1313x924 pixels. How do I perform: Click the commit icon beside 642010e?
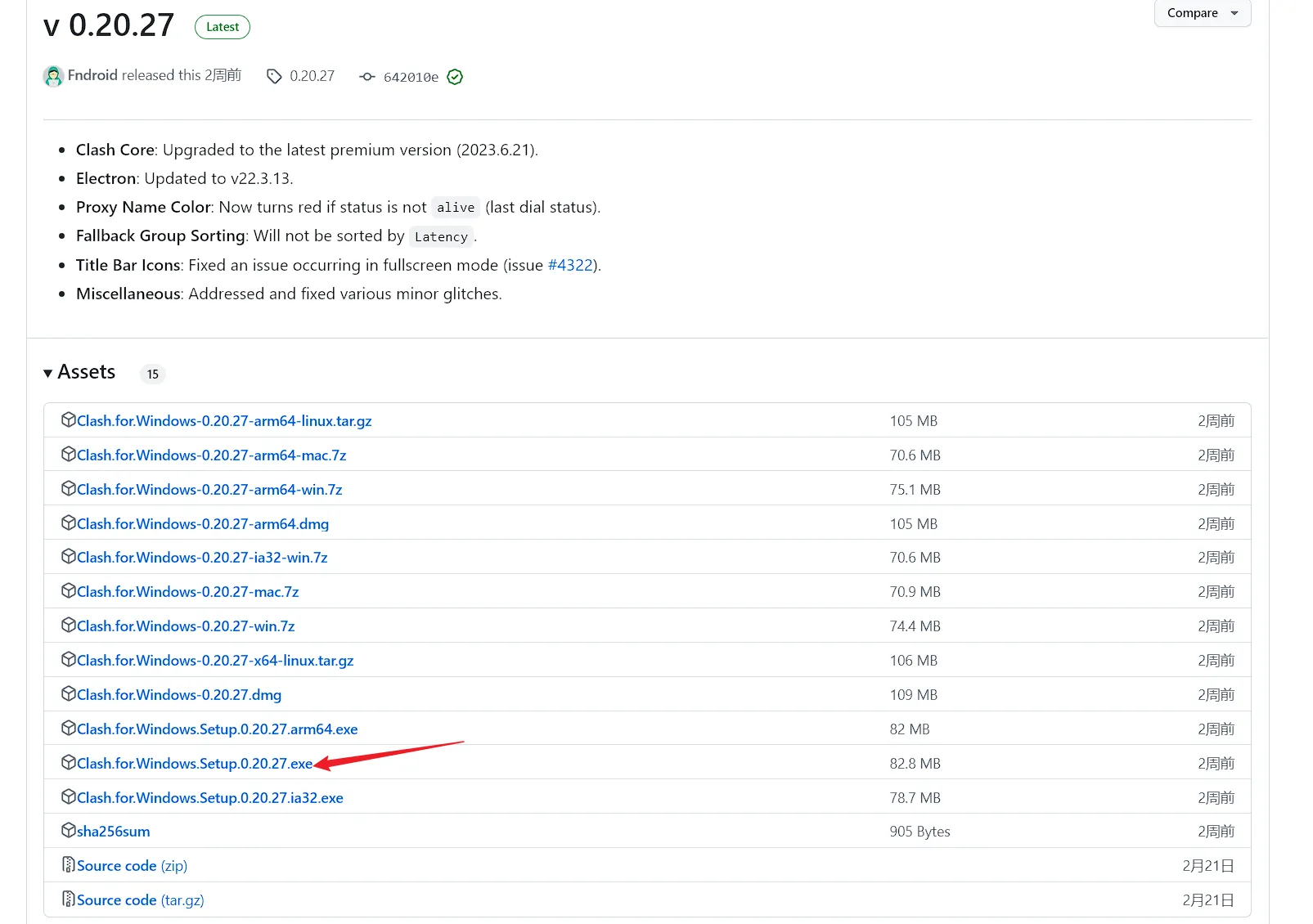(367, 77)
